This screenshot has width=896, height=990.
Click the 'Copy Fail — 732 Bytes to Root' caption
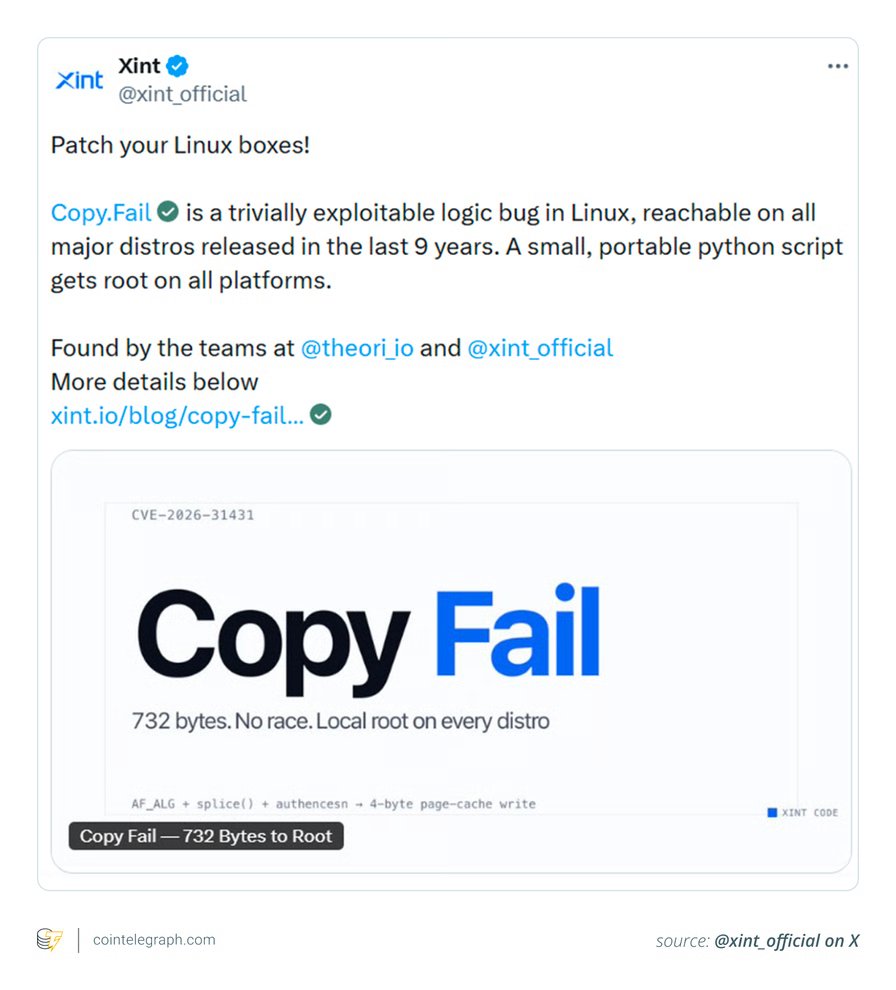pos(206,836)
